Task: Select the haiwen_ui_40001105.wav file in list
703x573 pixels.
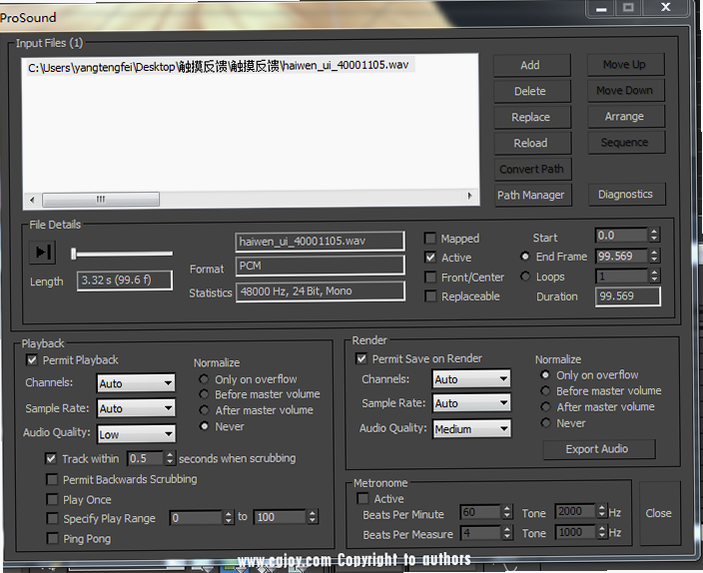Action: pyautogui.click(x=220, y=66)
